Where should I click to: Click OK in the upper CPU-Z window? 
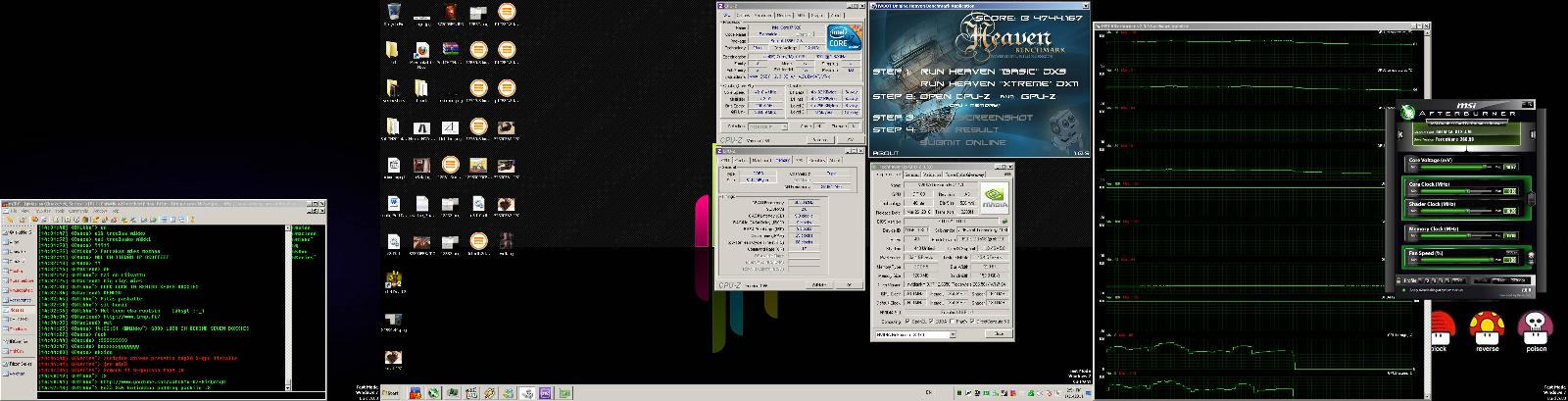point(853,139)
